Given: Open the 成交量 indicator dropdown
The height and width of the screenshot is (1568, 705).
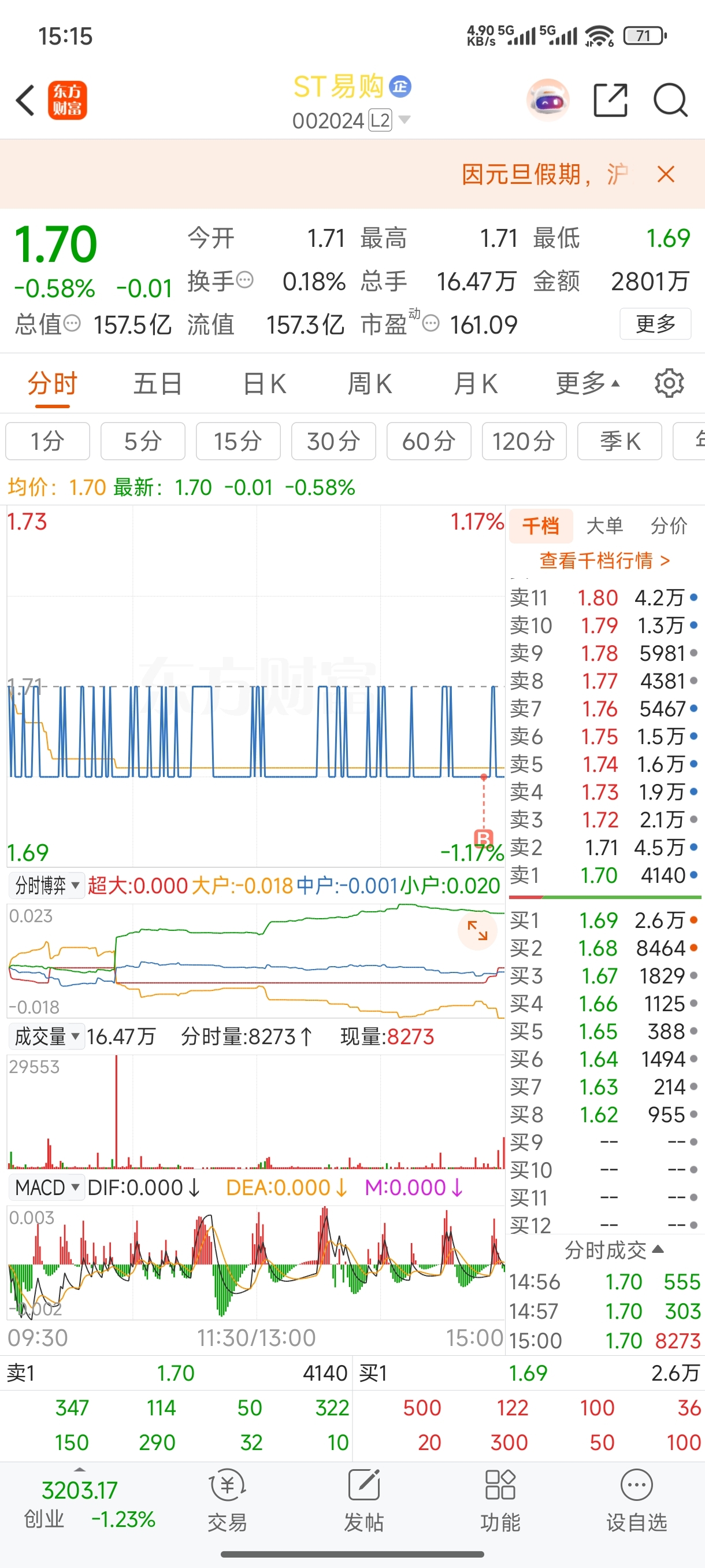Looking at the screenshot, I should 47,1036.
